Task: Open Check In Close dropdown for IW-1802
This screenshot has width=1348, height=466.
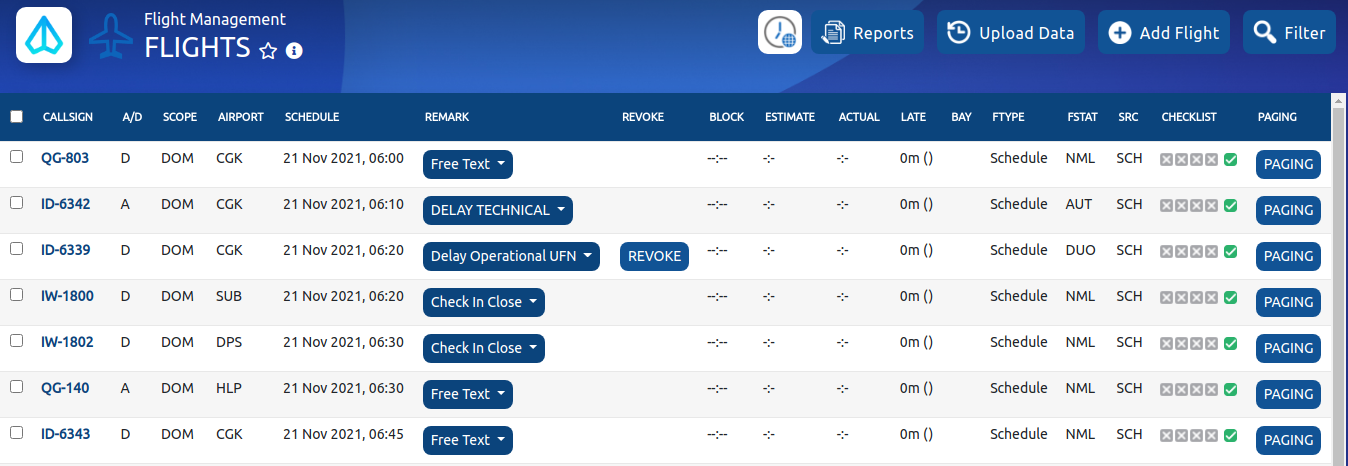Action: 483,348
